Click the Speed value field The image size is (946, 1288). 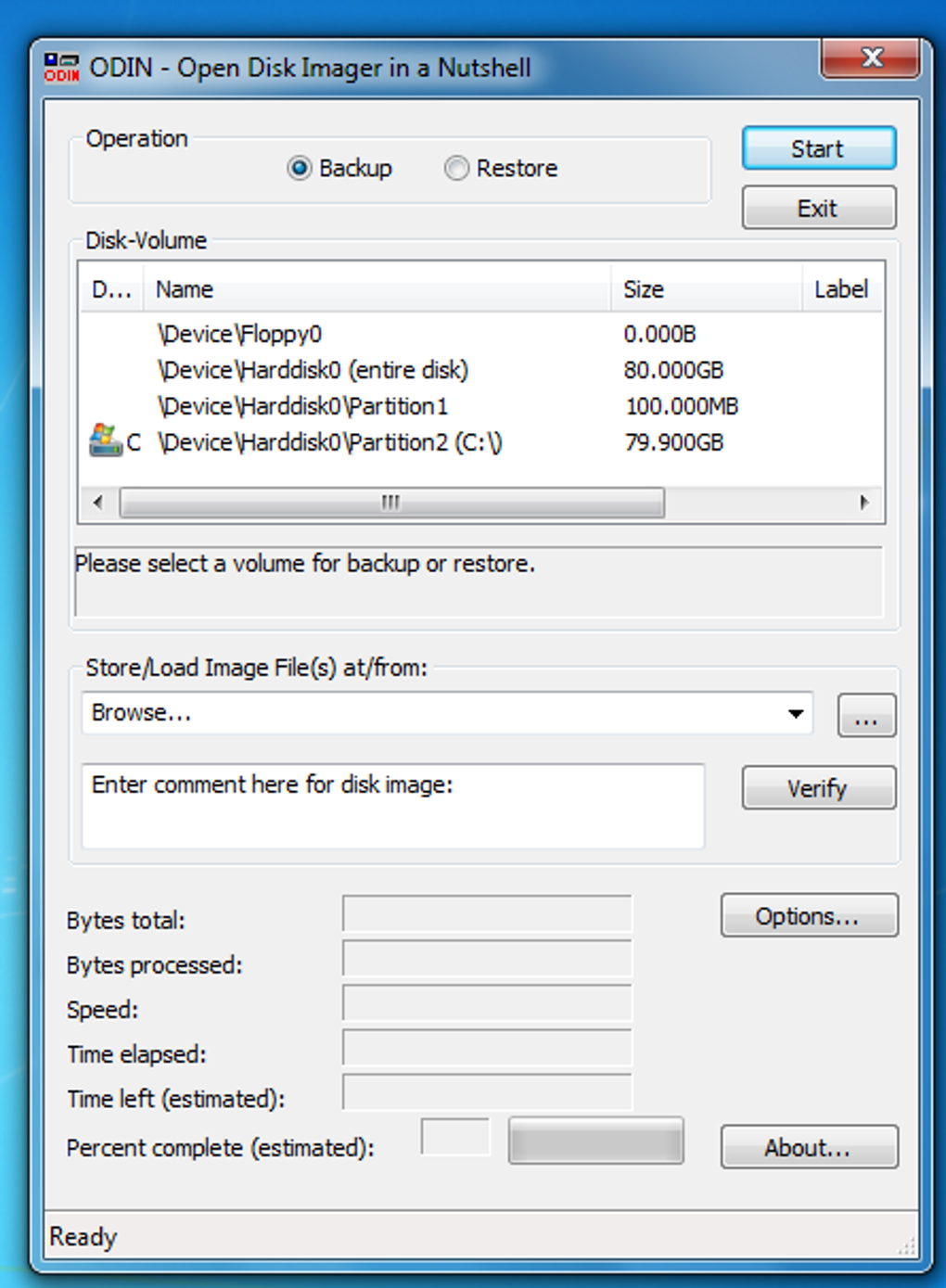(x=487, y=1002)
